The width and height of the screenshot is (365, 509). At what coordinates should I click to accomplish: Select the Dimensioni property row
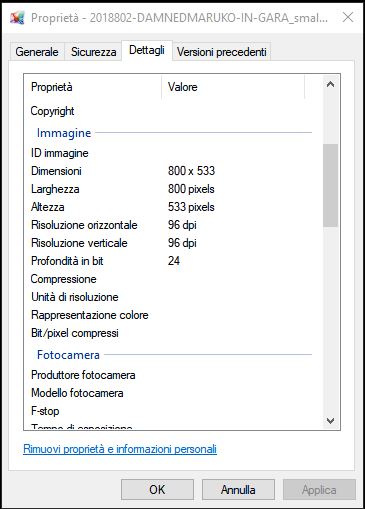[171, 171]
